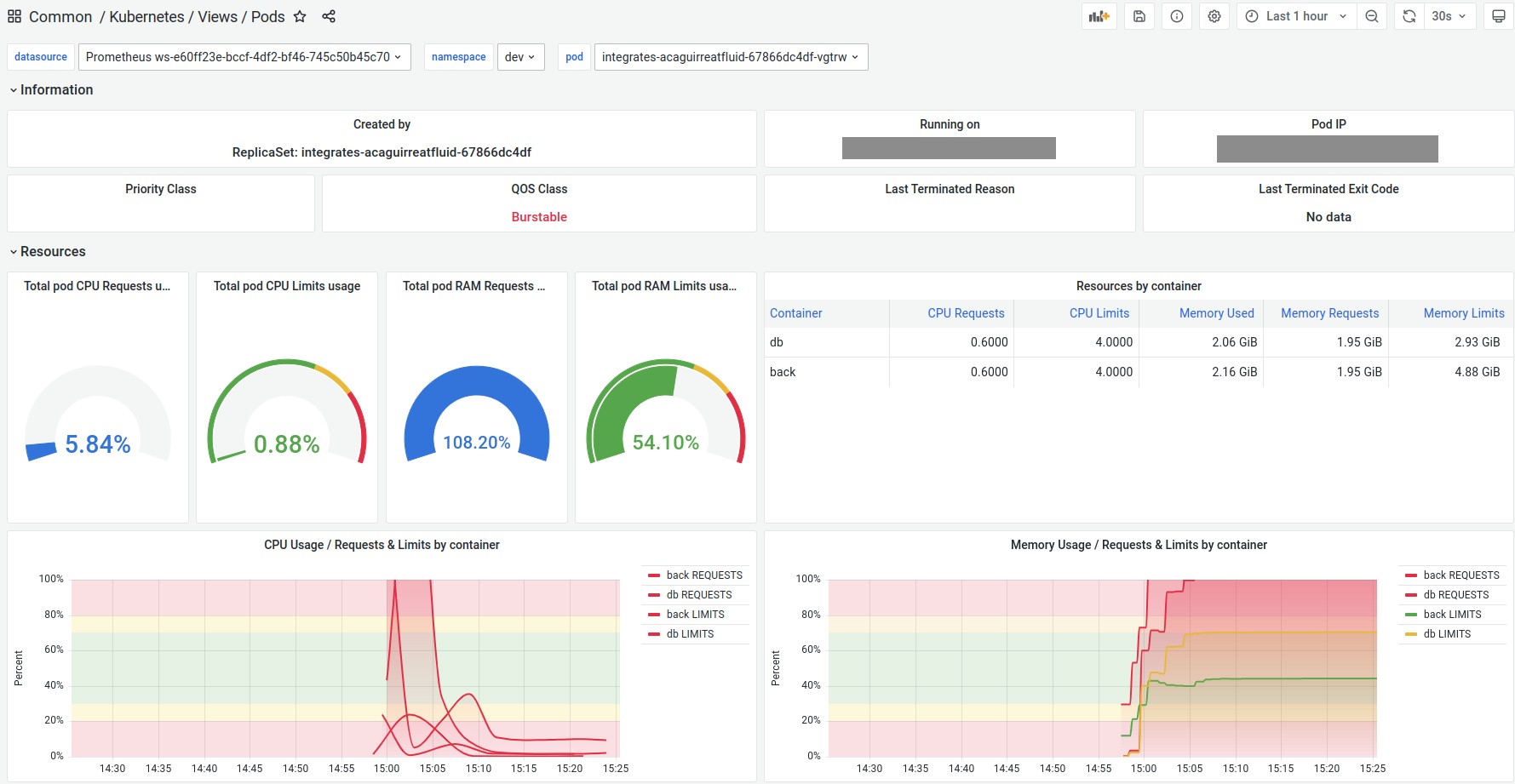Toggle back REQUESTS series in CPU legend
Viewport: 1515px width, 784px height.
703,575
